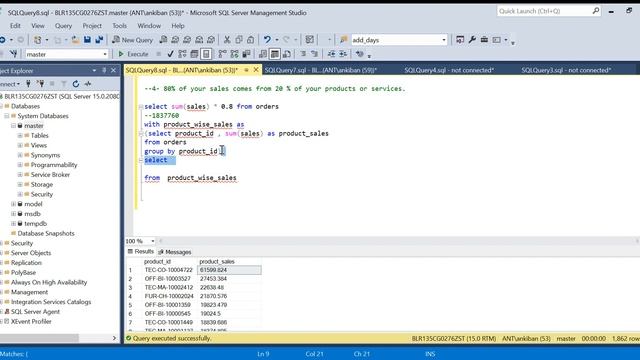Click the Uncomment Selected Lines icon
Viewport: 640px width, 360px height.
[x=315, y=54]
